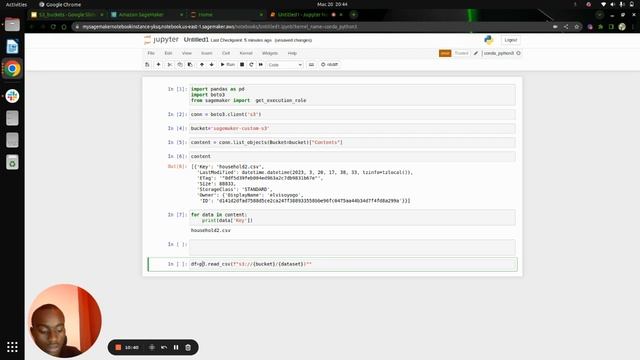
Task: Click inside the read_csv code cell
Action: 352,264
